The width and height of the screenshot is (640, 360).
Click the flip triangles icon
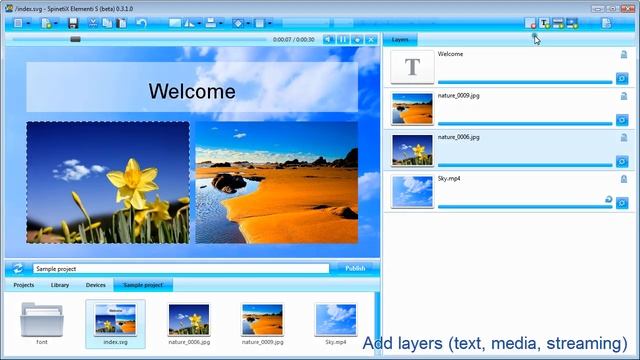tap(190, 23)
